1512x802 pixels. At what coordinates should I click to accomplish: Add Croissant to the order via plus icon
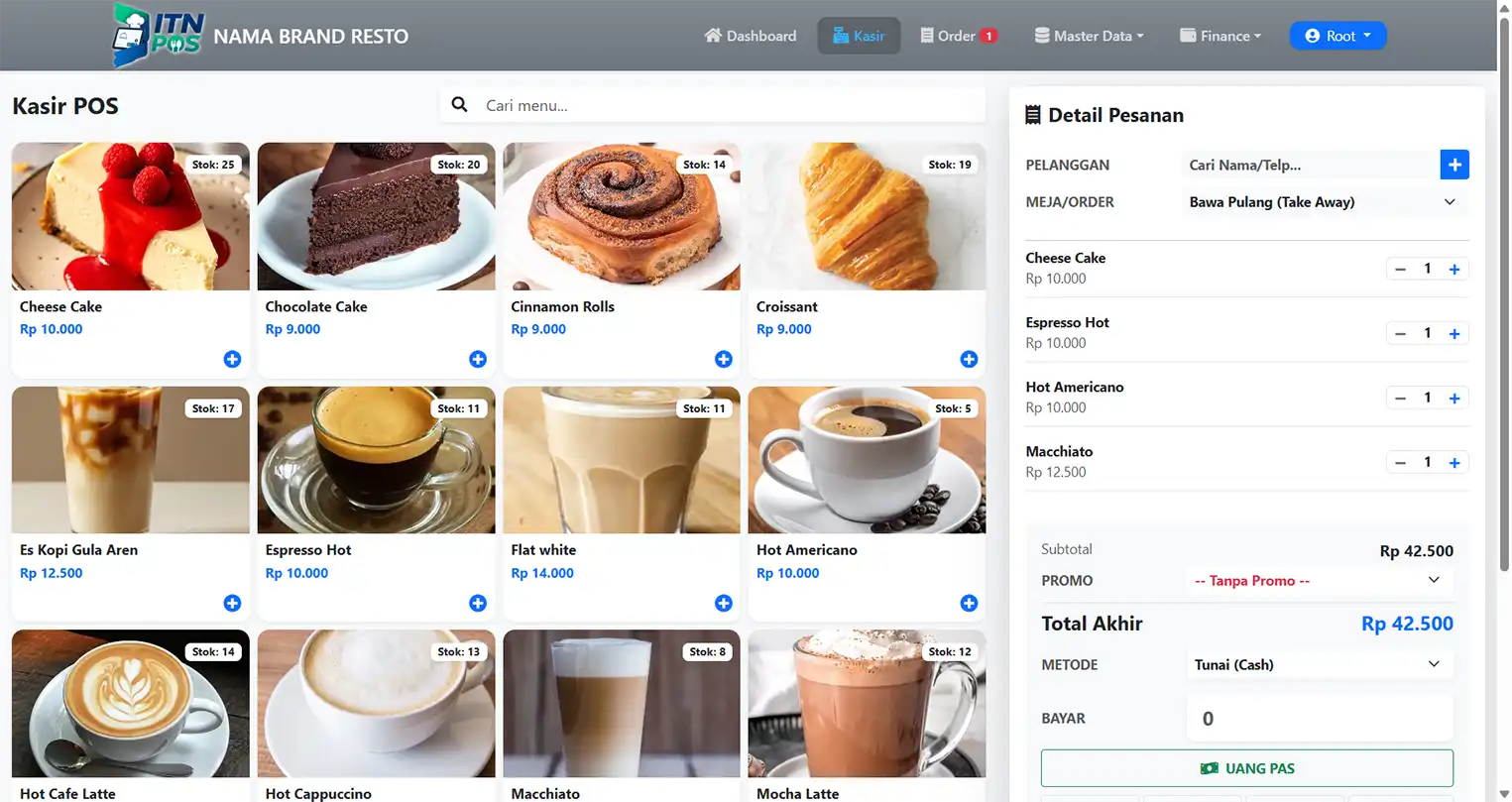pyautogui.click(x=969, y=359)
